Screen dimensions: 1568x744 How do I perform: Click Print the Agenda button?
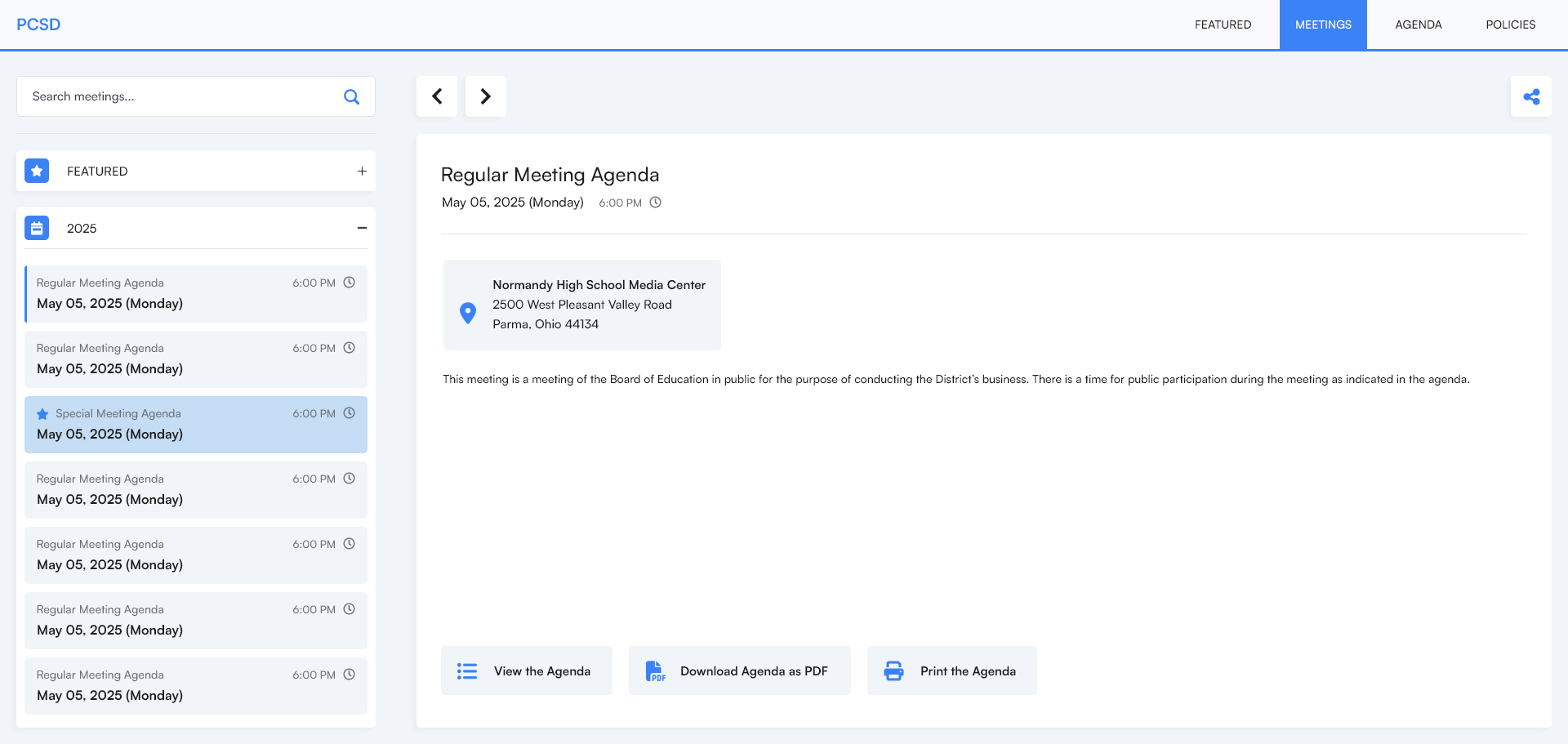[951, 670]
